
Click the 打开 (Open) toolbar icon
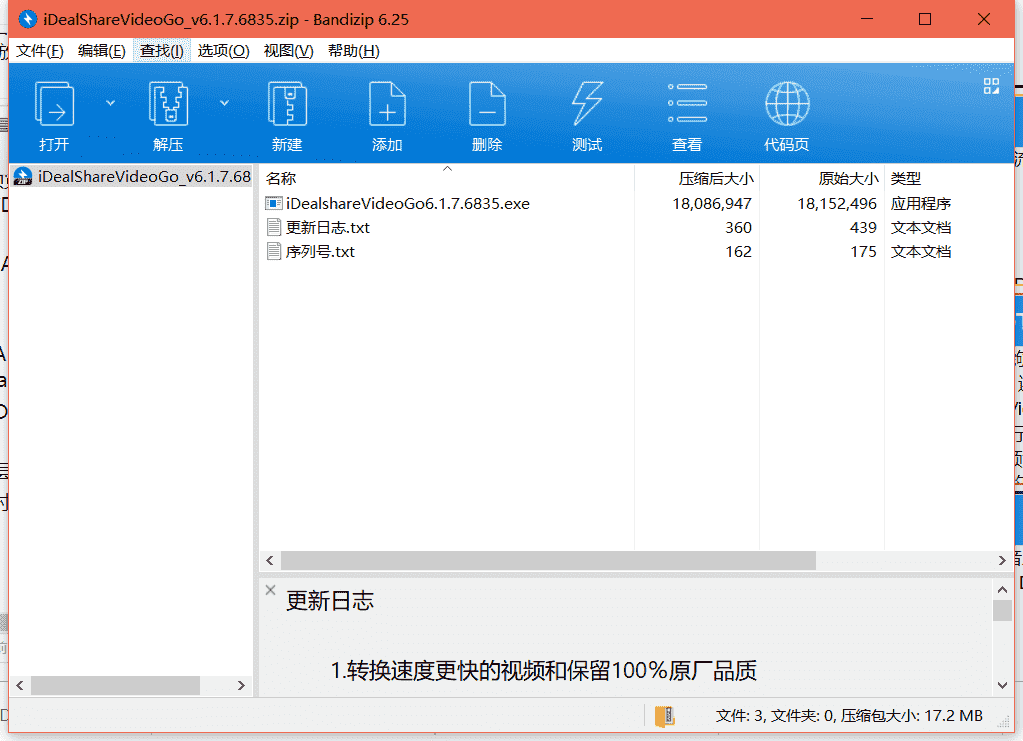click(54, 104)
